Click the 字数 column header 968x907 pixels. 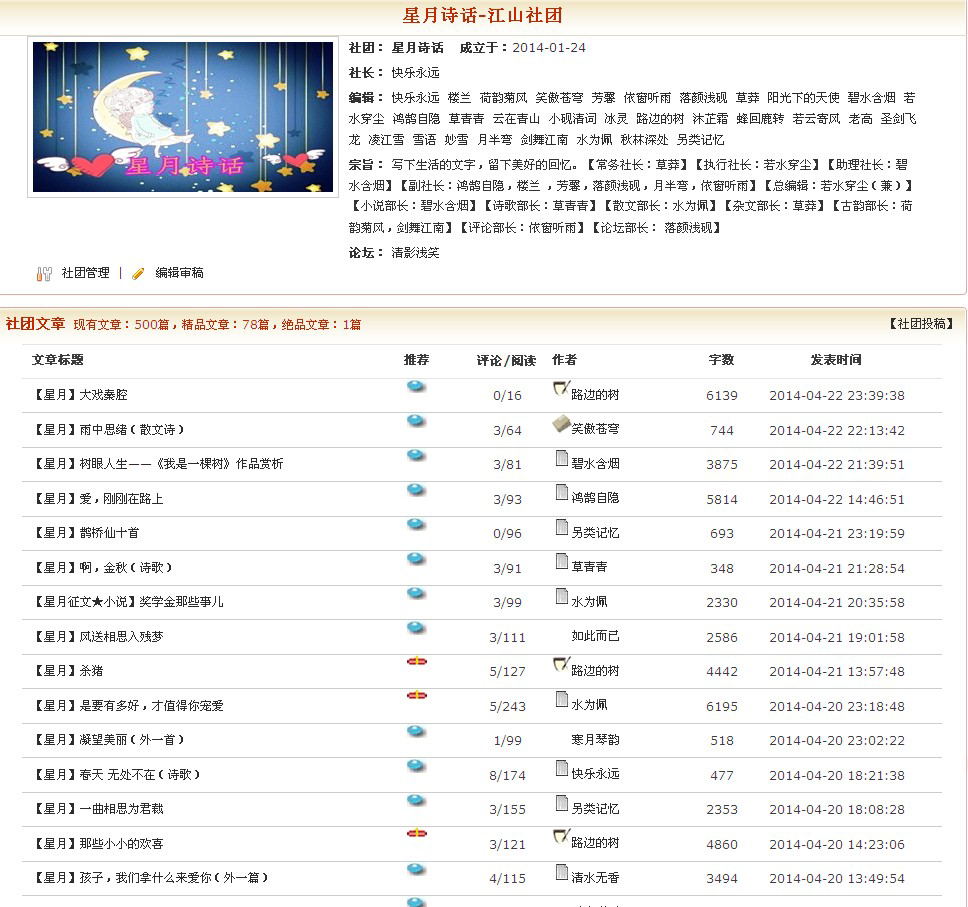(x=721, y=360)
